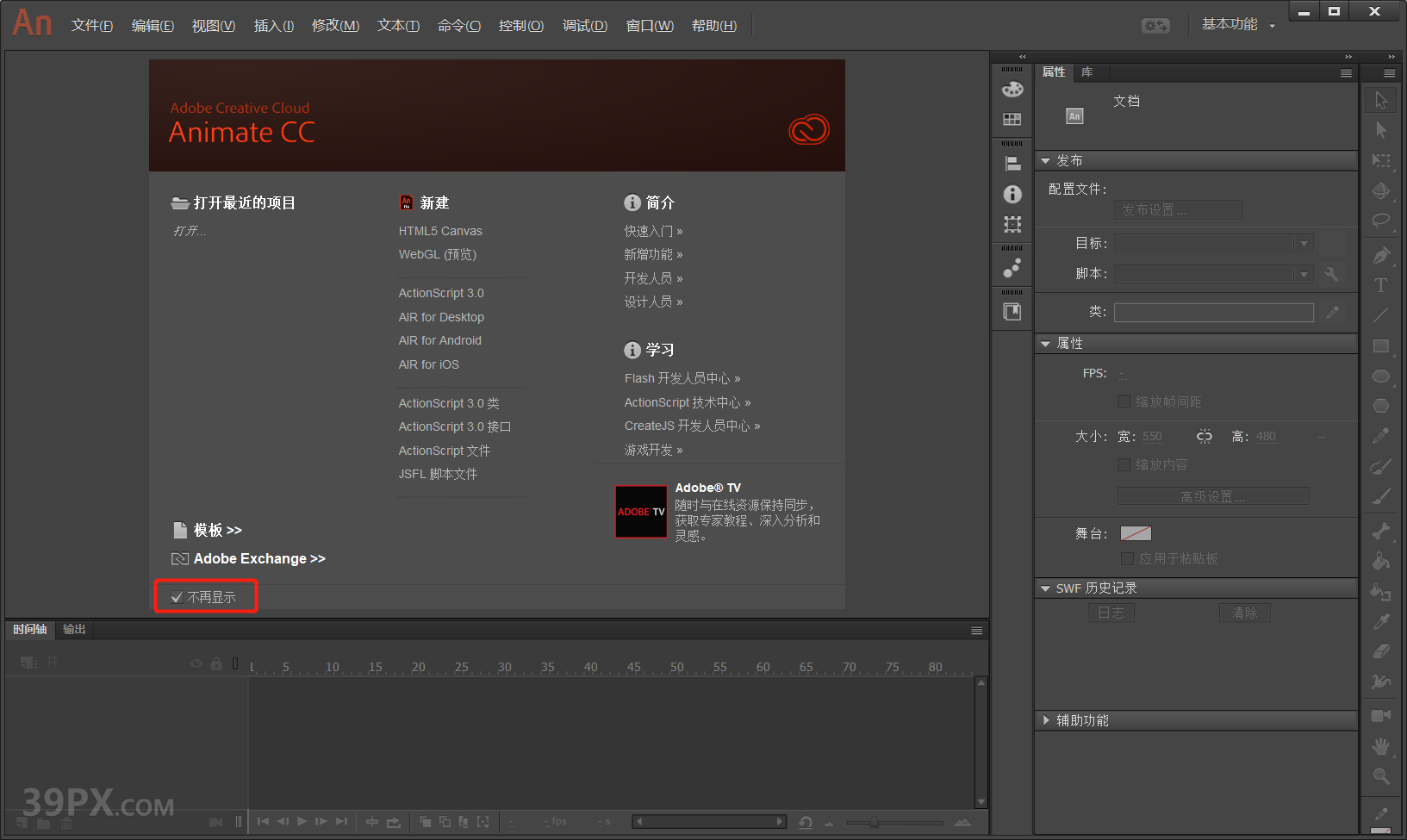Toggle layer outline icon in timeline header

[x=235, y=663]
